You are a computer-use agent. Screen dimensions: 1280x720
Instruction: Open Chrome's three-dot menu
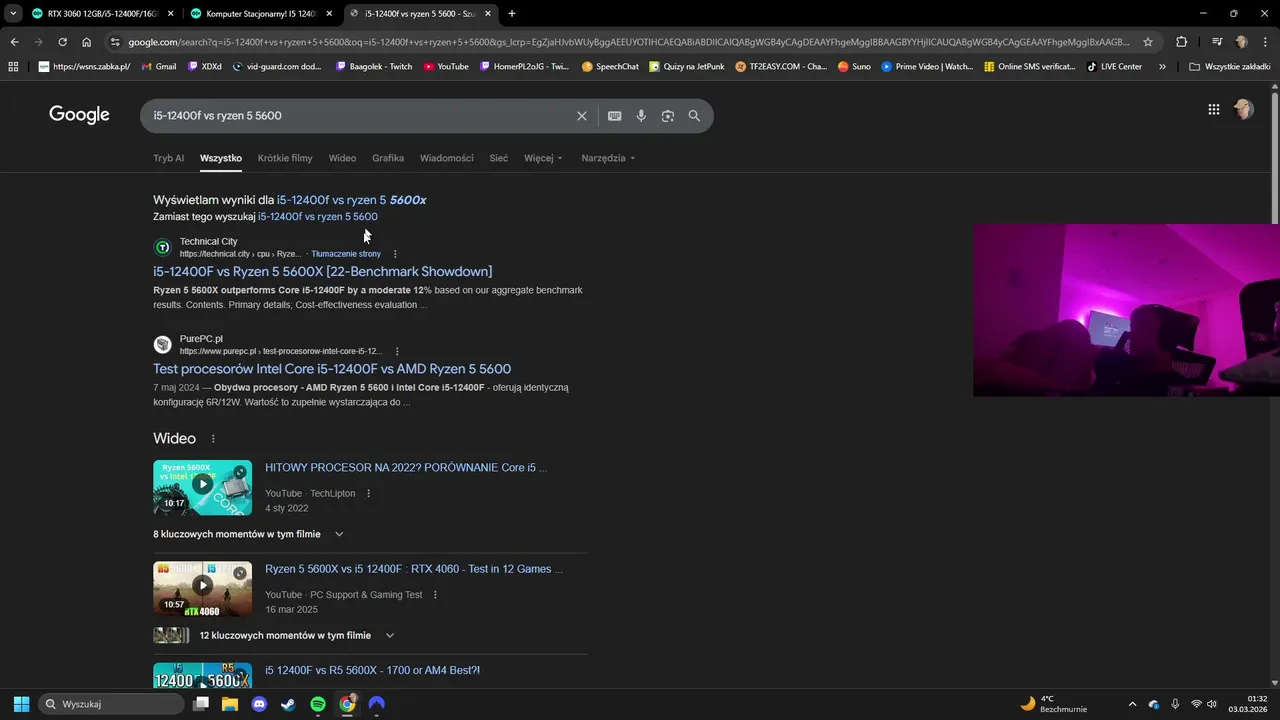click(1265, 42)
